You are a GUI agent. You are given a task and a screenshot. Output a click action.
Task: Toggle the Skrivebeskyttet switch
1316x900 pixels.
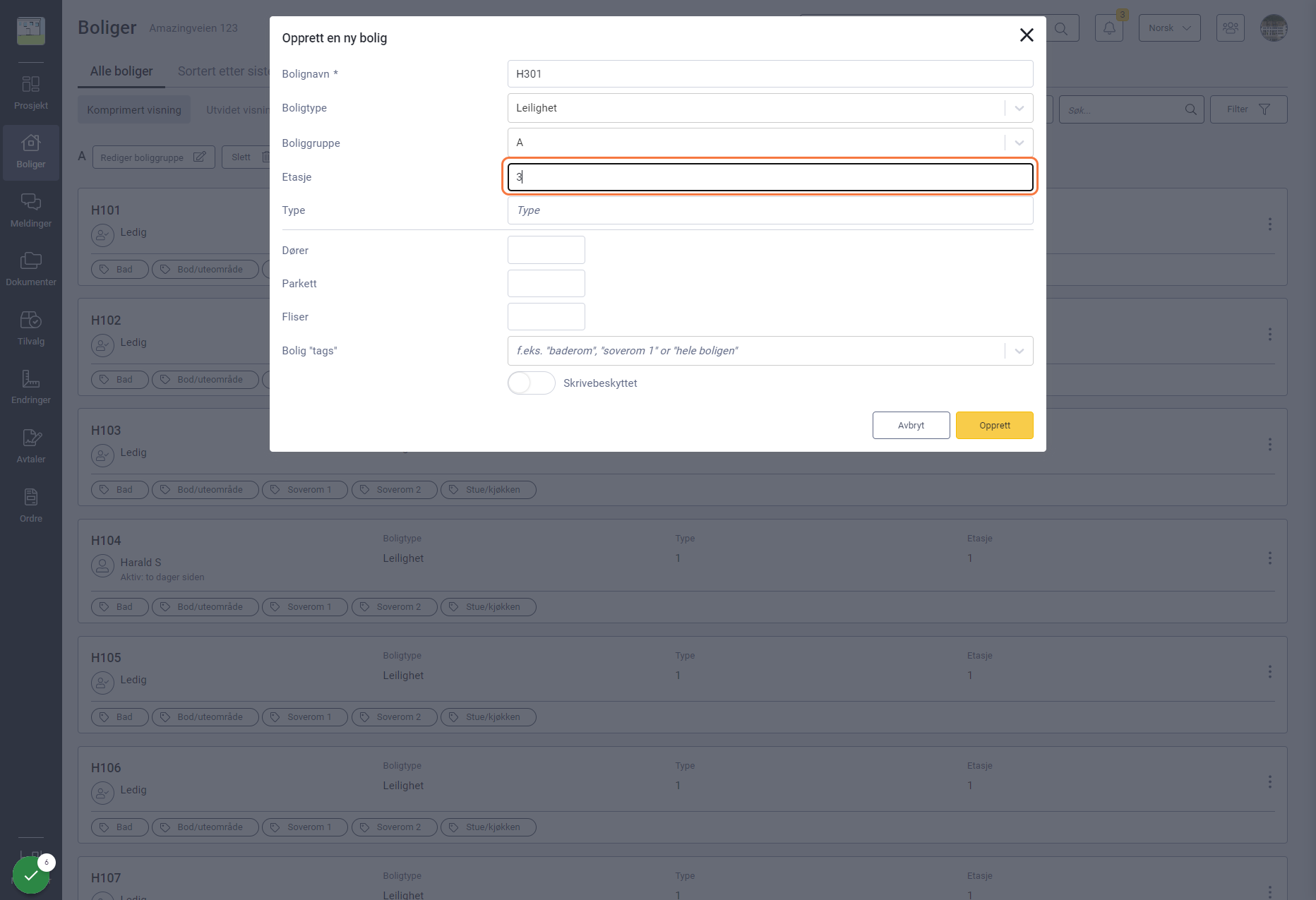pyautogui.click(x=532, y=383)
